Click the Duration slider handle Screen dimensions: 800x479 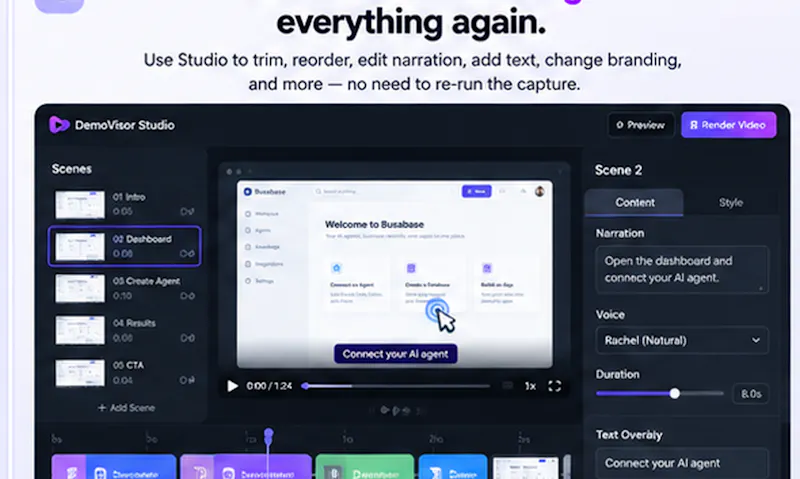click(x=674, y=393)
